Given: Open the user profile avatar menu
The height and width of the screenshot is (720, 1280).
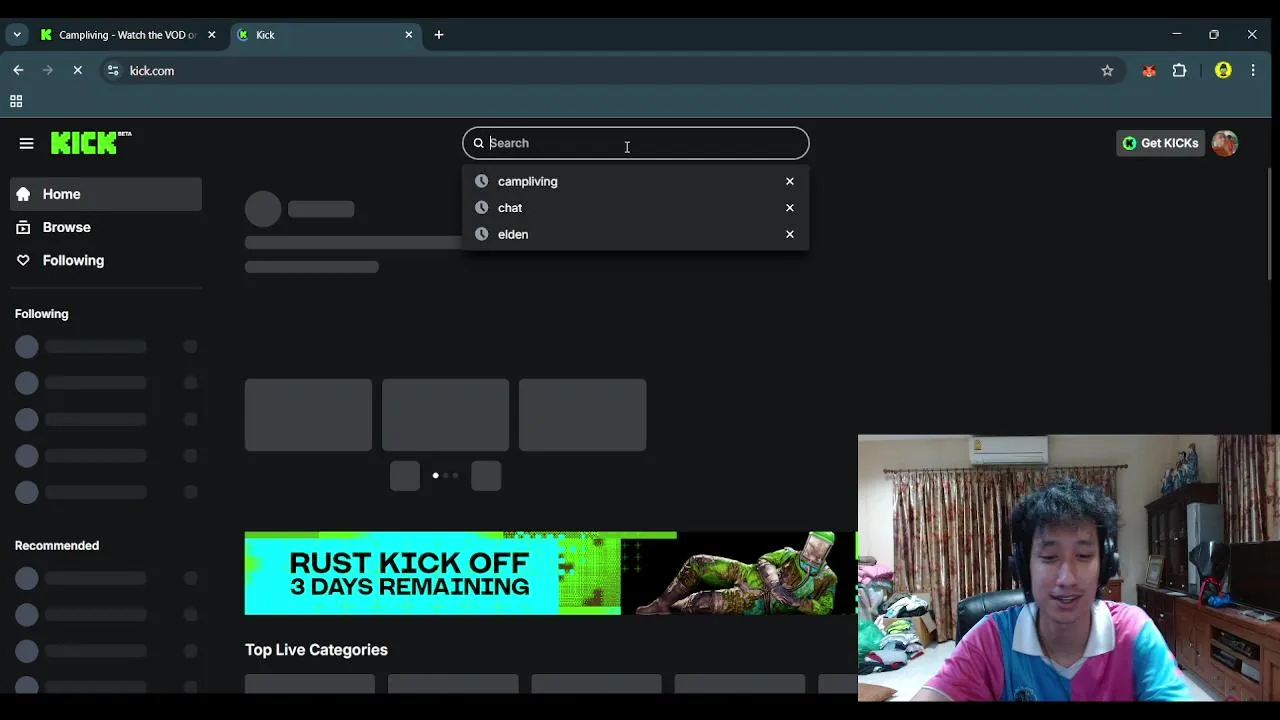Looking at the screenshot, I should 1225,143.
